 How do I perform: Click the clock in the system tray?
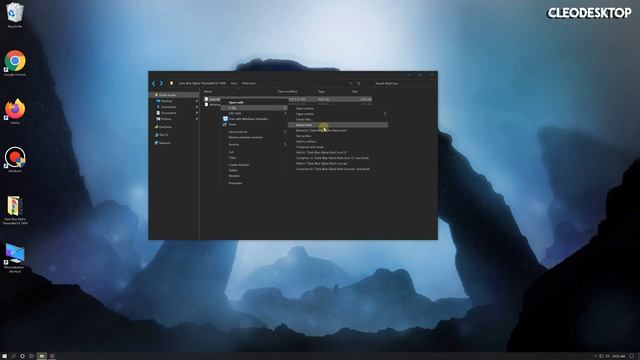click(618, 356)
